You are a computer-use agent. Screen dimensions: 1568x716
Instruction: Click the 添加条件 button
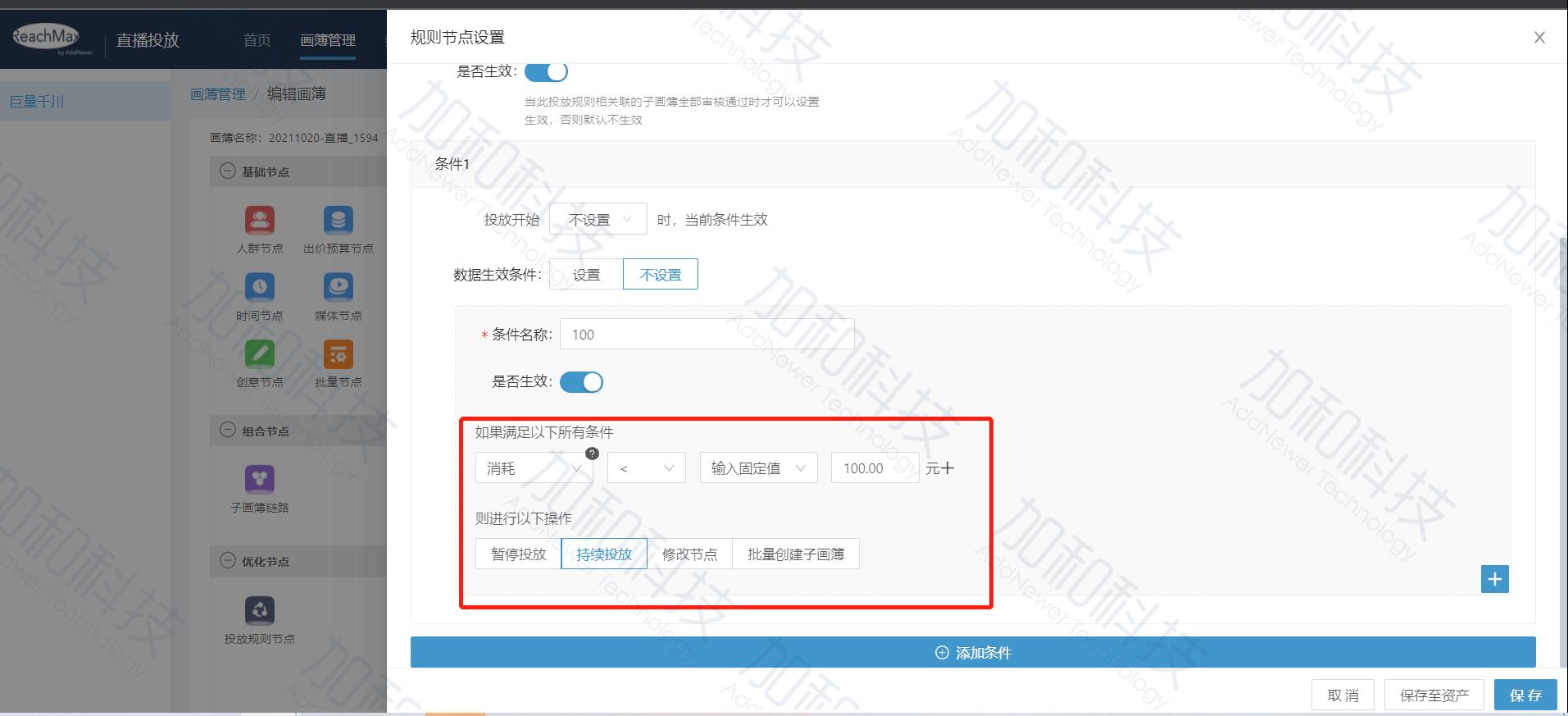[973, 652]
